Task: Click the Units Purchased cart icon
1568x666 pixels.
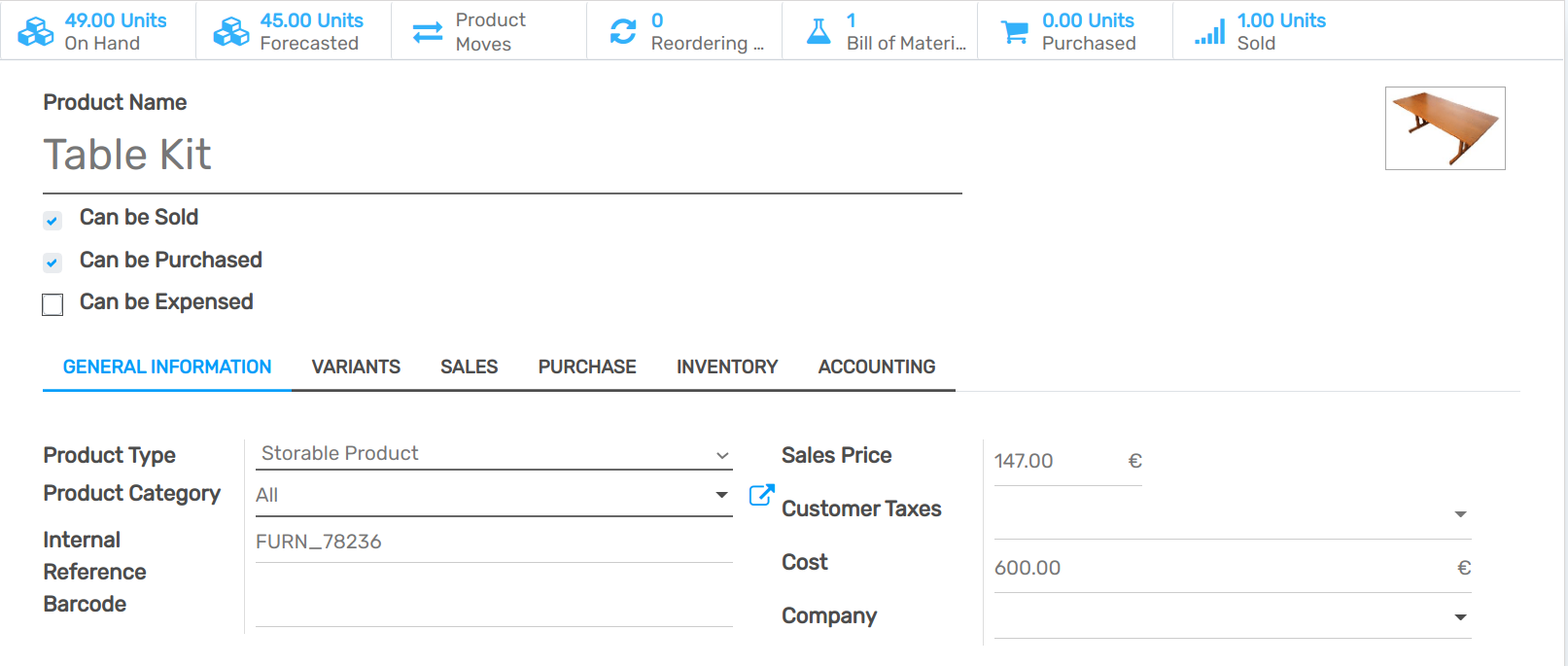Action: (1015, 32)
